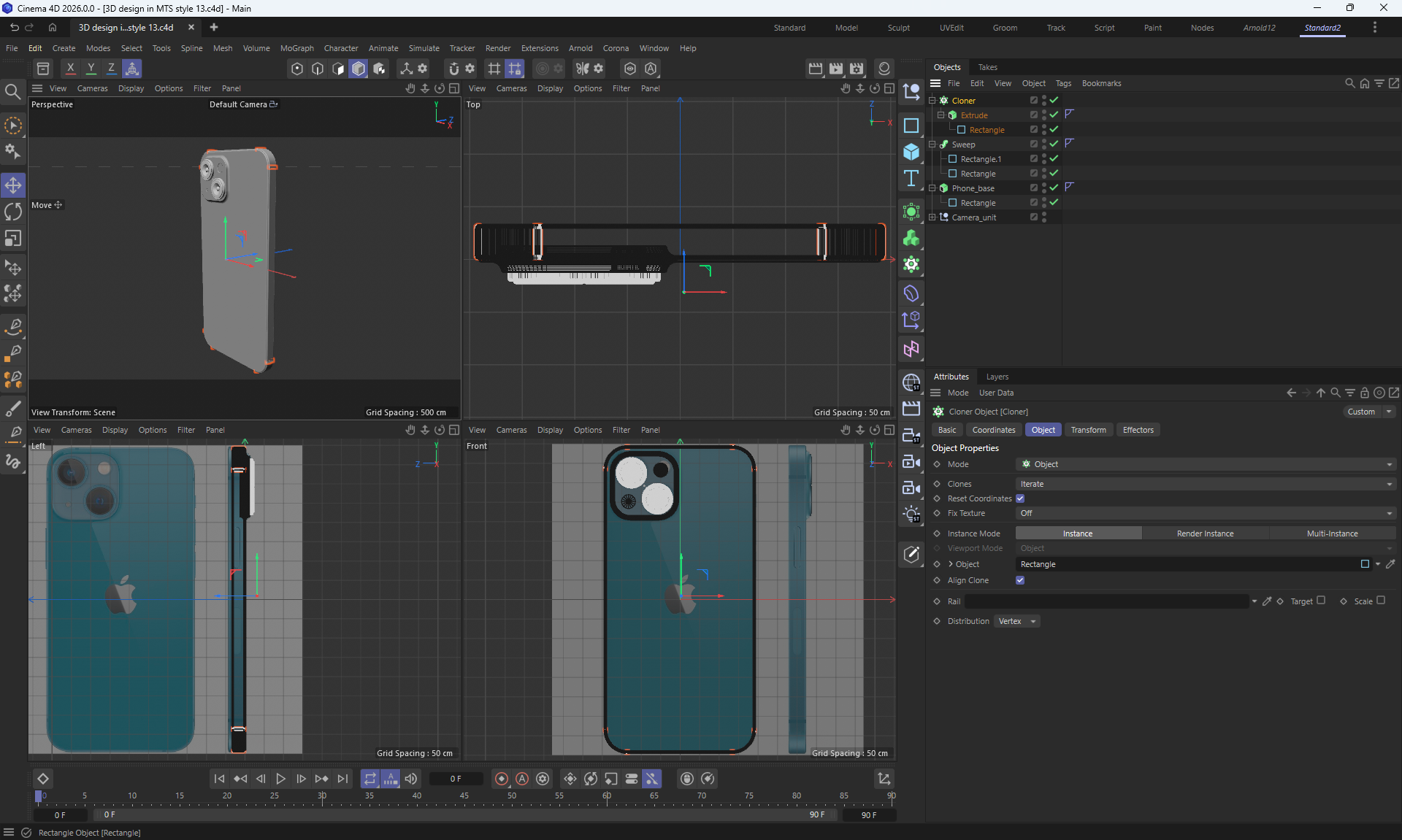Open the Distribution Vertex dropdown
Screen dimensions: 1402x840
[x=1016, y=621]
